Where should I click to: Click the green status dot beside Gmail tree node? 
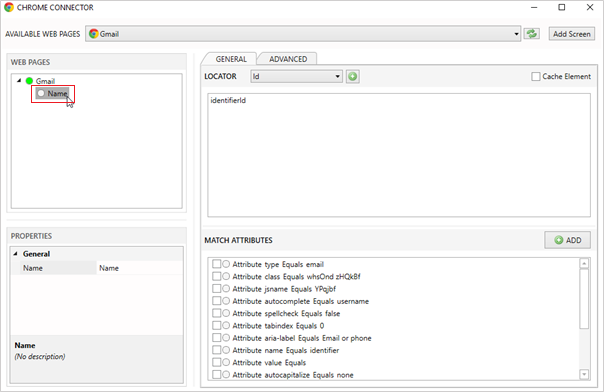29,81
